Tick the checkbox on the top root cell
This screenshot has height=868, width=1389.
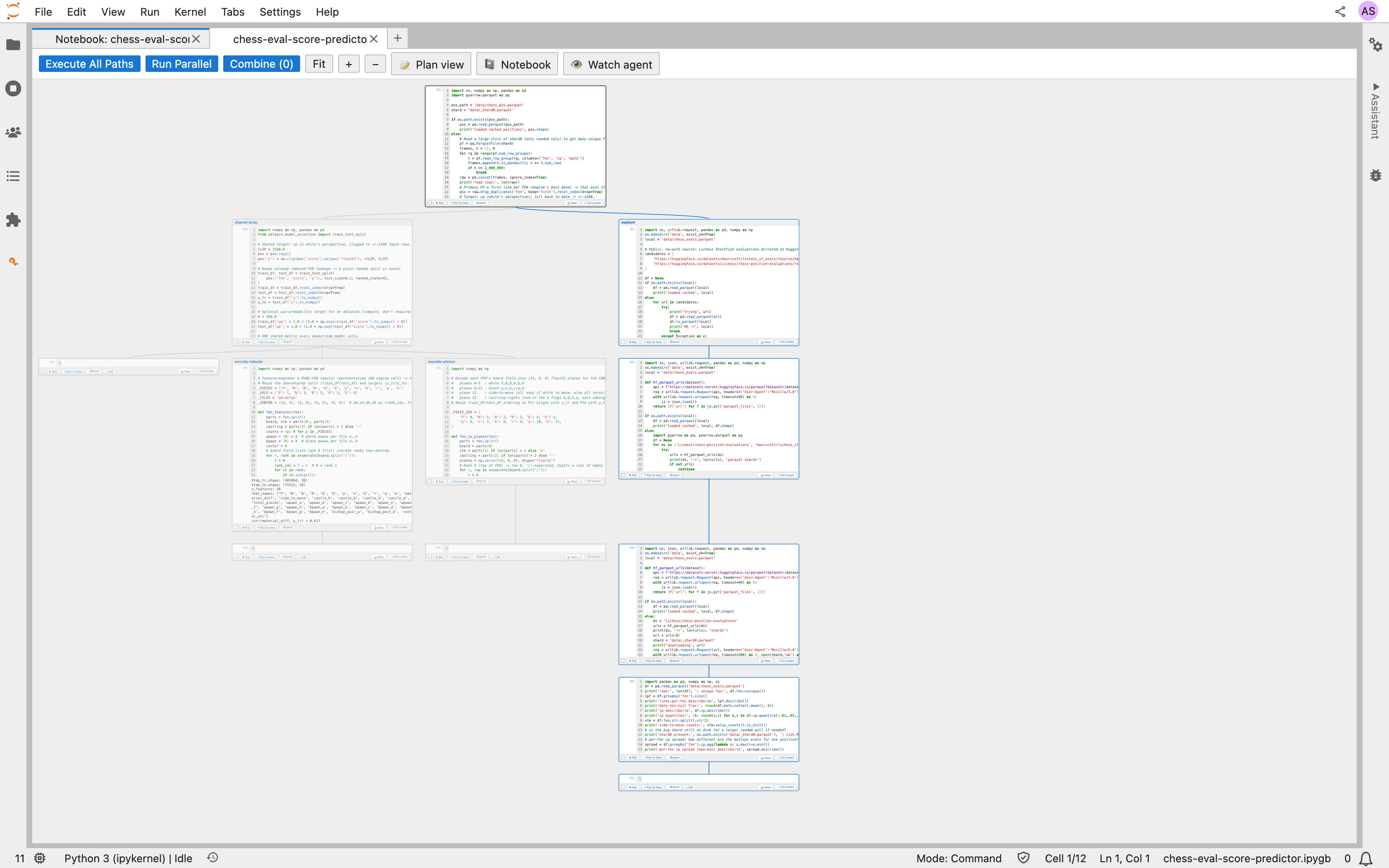click(430, 203)
